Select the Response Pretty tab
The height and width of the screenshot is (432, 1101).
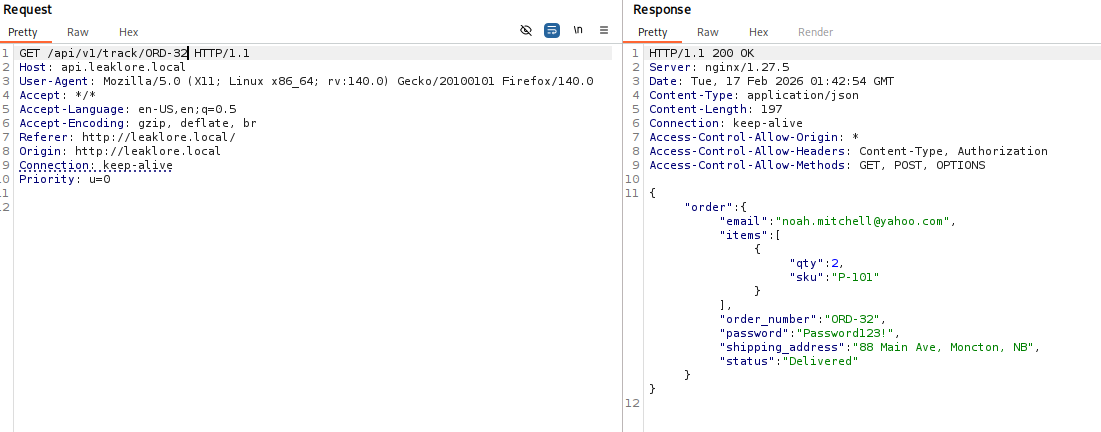(x=653, y=32)
